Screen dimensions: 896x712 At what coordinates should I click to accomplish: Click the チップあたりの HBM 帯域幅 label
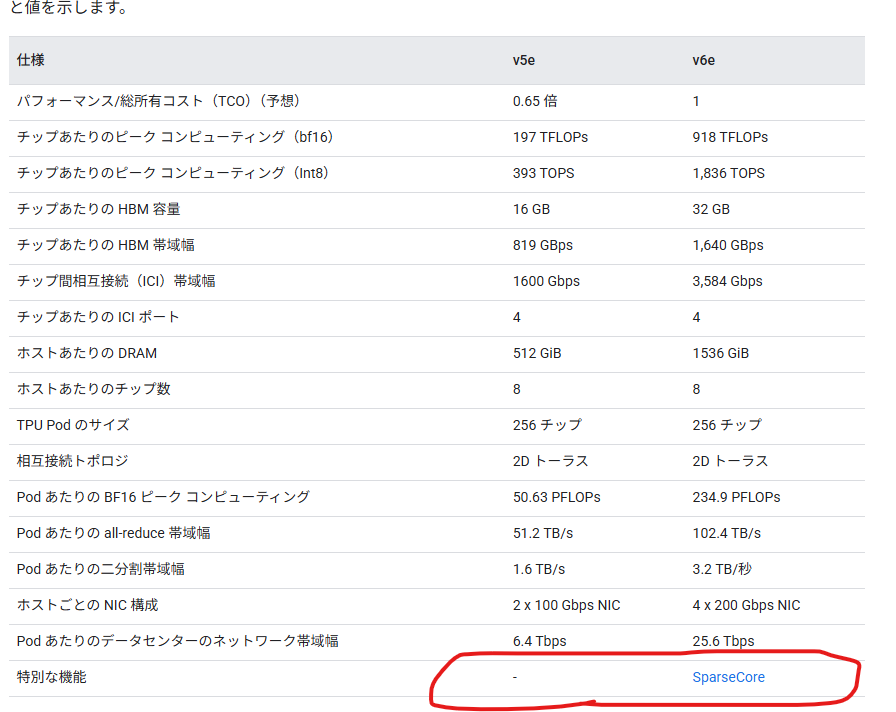tap(106, 245)
